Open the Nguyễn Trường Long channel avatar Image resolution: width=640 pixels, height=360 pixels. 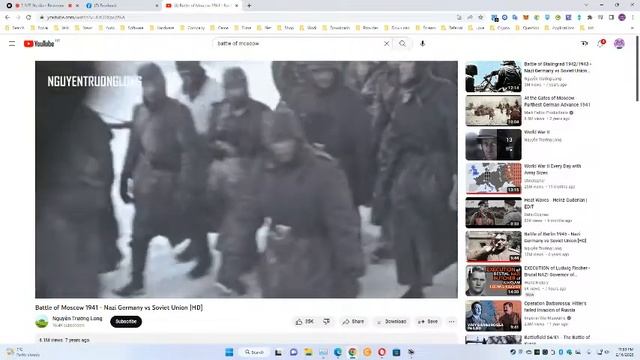pyautogui.click(x=42, y=322)
